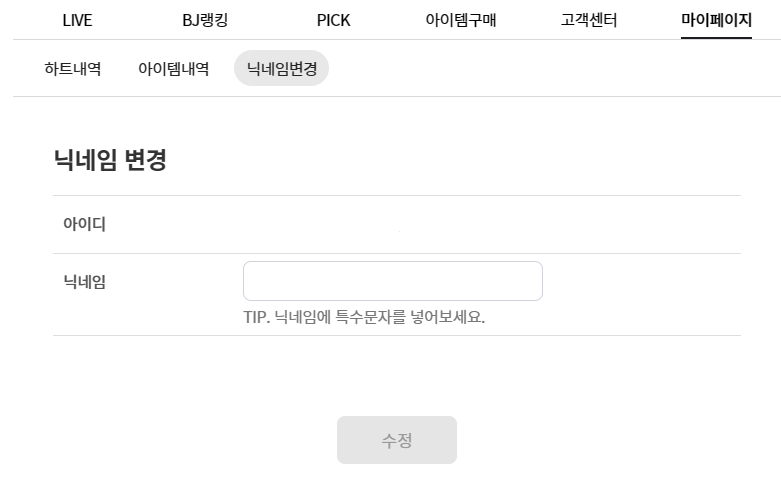Click the 마이페이지 menu item
Viewport: 781px width, 499px height.
[716, 20]
